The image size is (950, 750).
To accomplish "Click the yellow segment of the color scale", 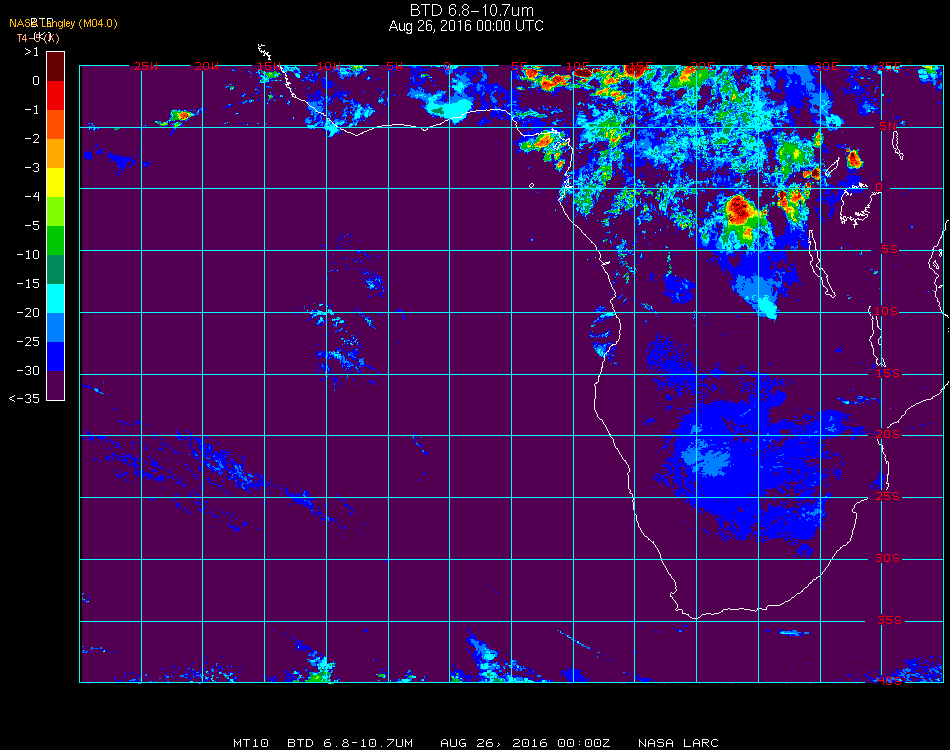I will pos(55,182).
